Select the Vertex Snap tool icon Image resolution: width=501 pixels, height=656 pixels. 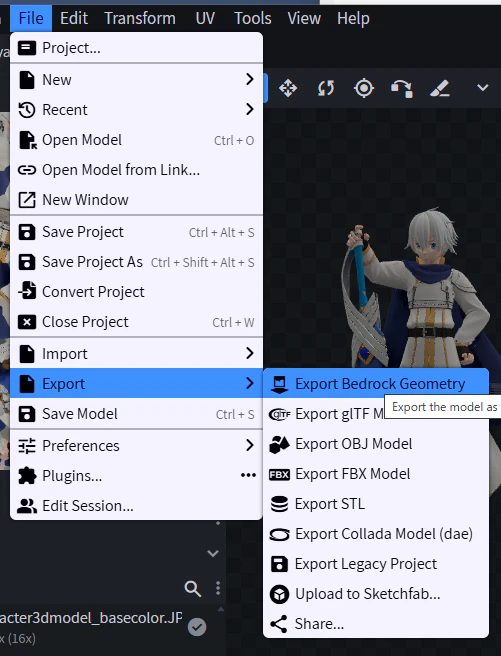point(402,88)
